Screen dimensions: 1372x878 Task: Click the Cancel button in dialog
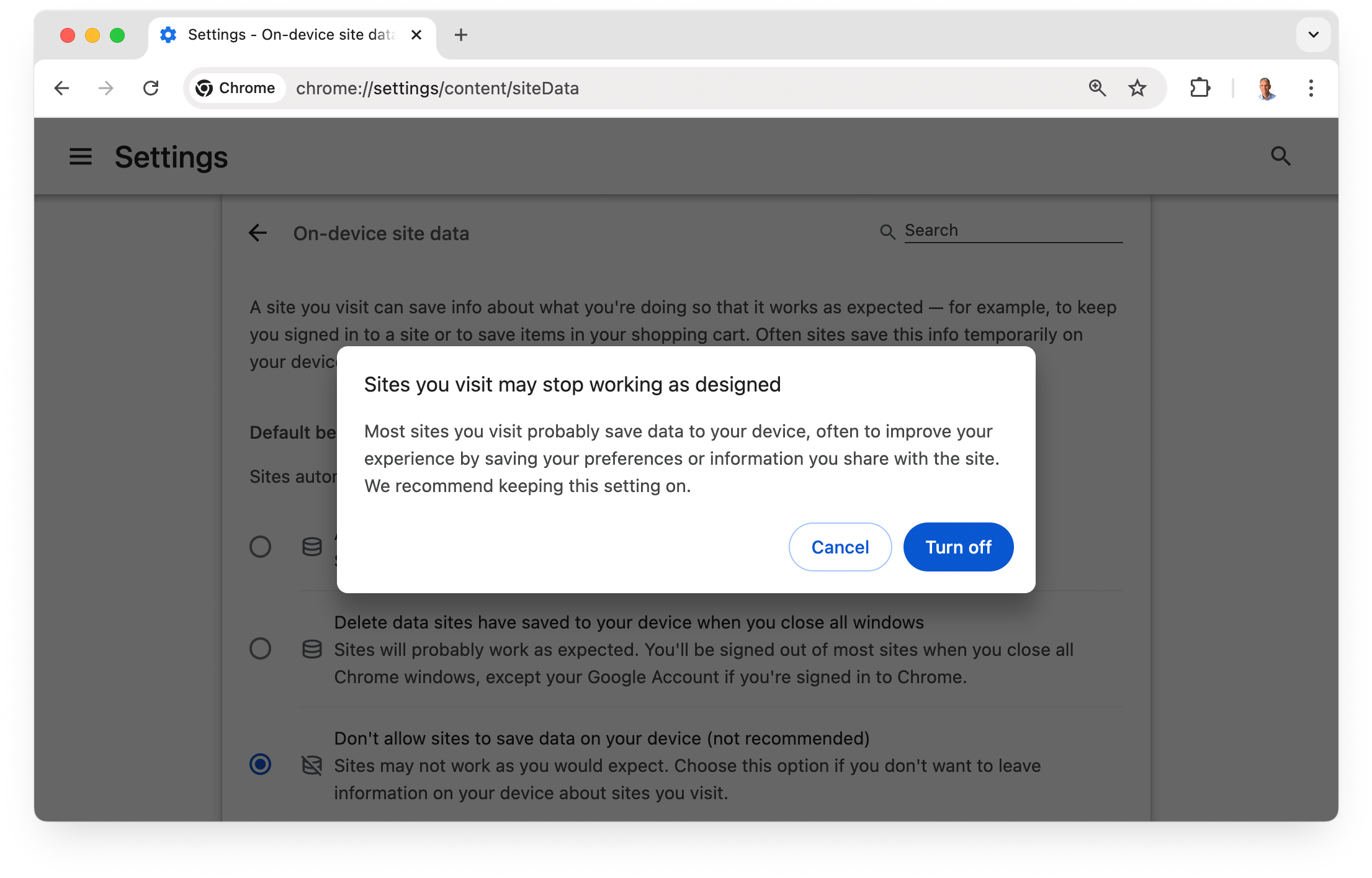[839, 546]
